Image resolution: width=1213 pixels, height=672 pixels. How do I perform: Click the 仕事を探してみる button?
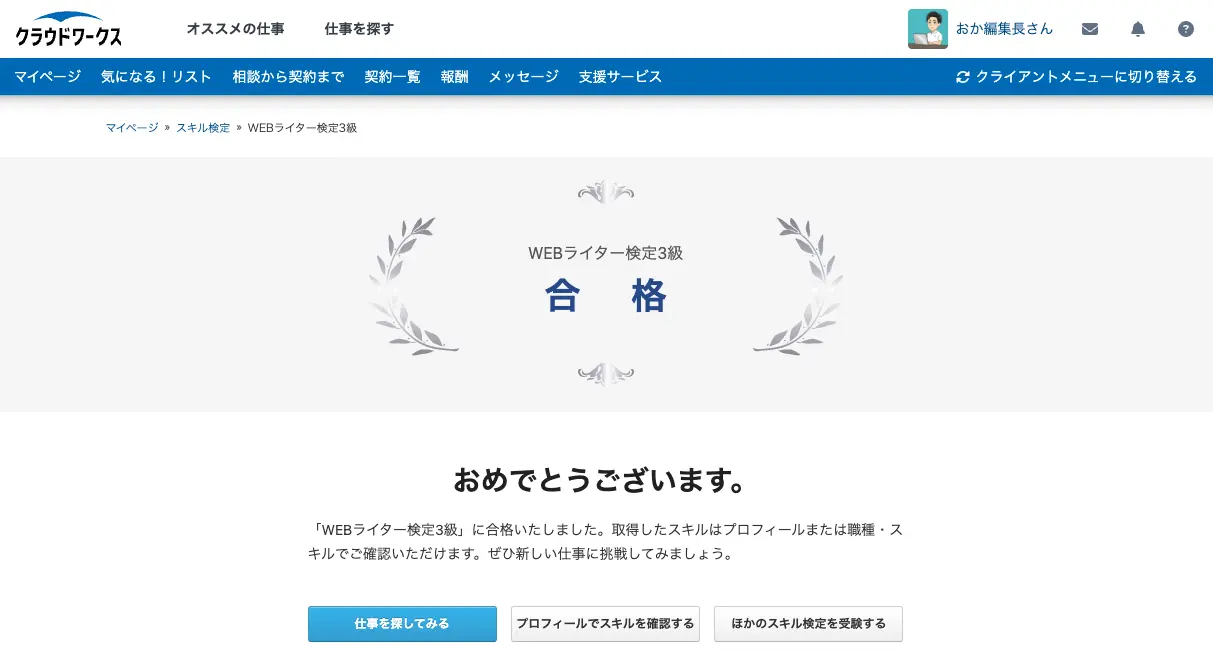402,623
